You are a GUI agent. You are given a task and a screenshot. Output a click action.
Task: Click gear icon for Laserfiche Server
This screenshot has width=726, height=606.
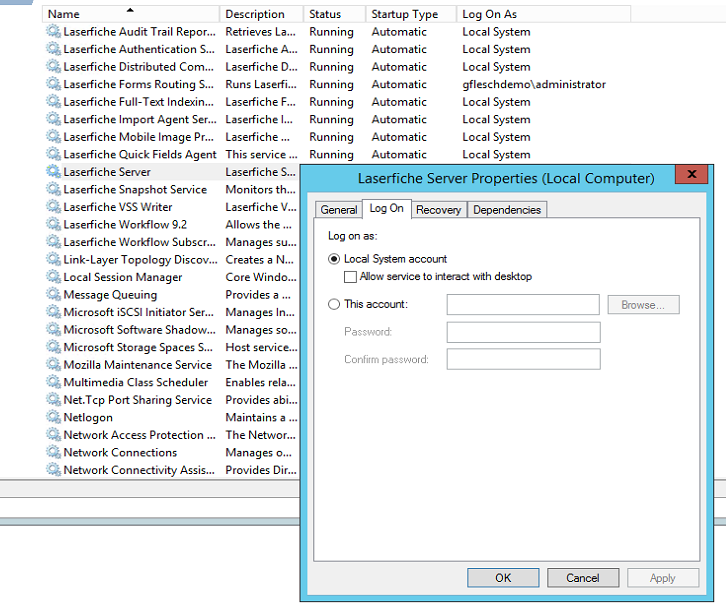[53, 172]
